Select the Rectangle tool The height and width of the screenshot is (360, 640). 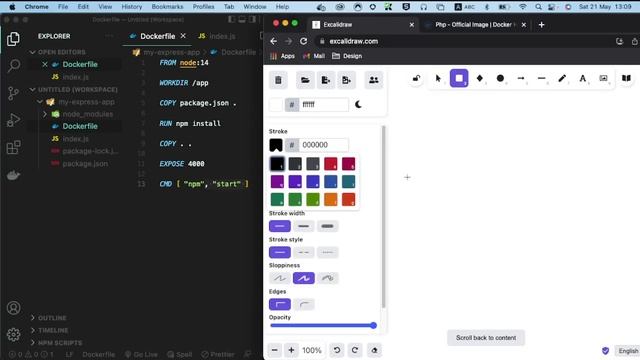[x=459, y=78]
